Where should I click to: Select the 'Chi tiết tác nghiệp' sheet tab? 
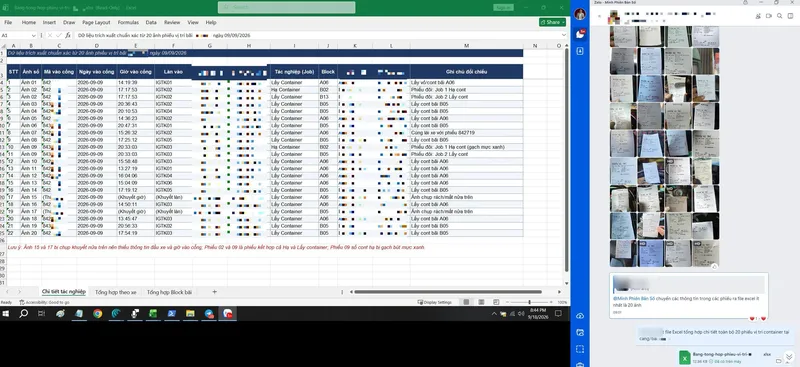(x=64, y=292)
